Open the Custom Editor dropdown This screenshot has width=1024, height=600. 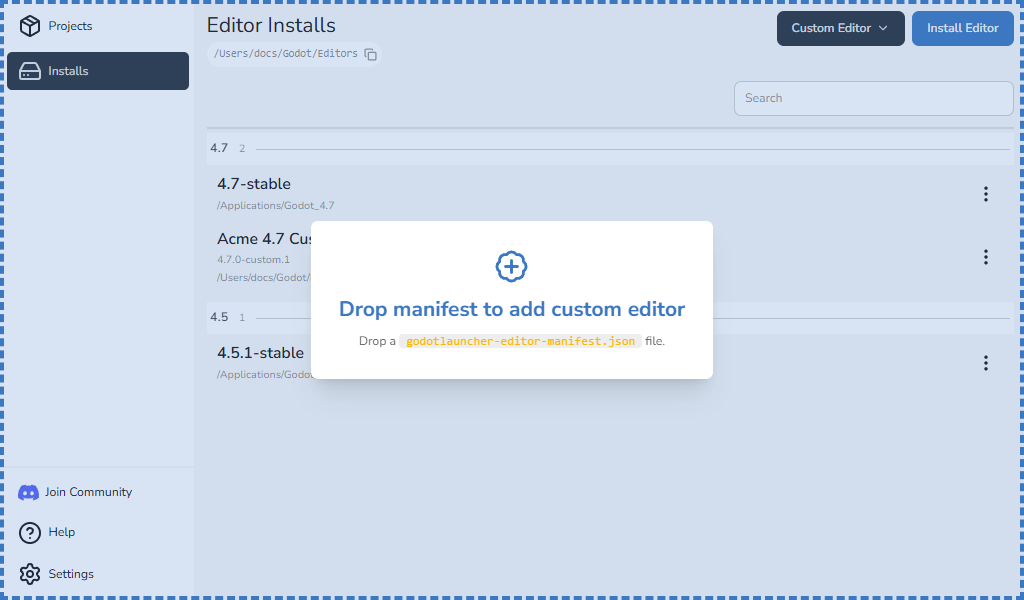click(x=840, y=28)
